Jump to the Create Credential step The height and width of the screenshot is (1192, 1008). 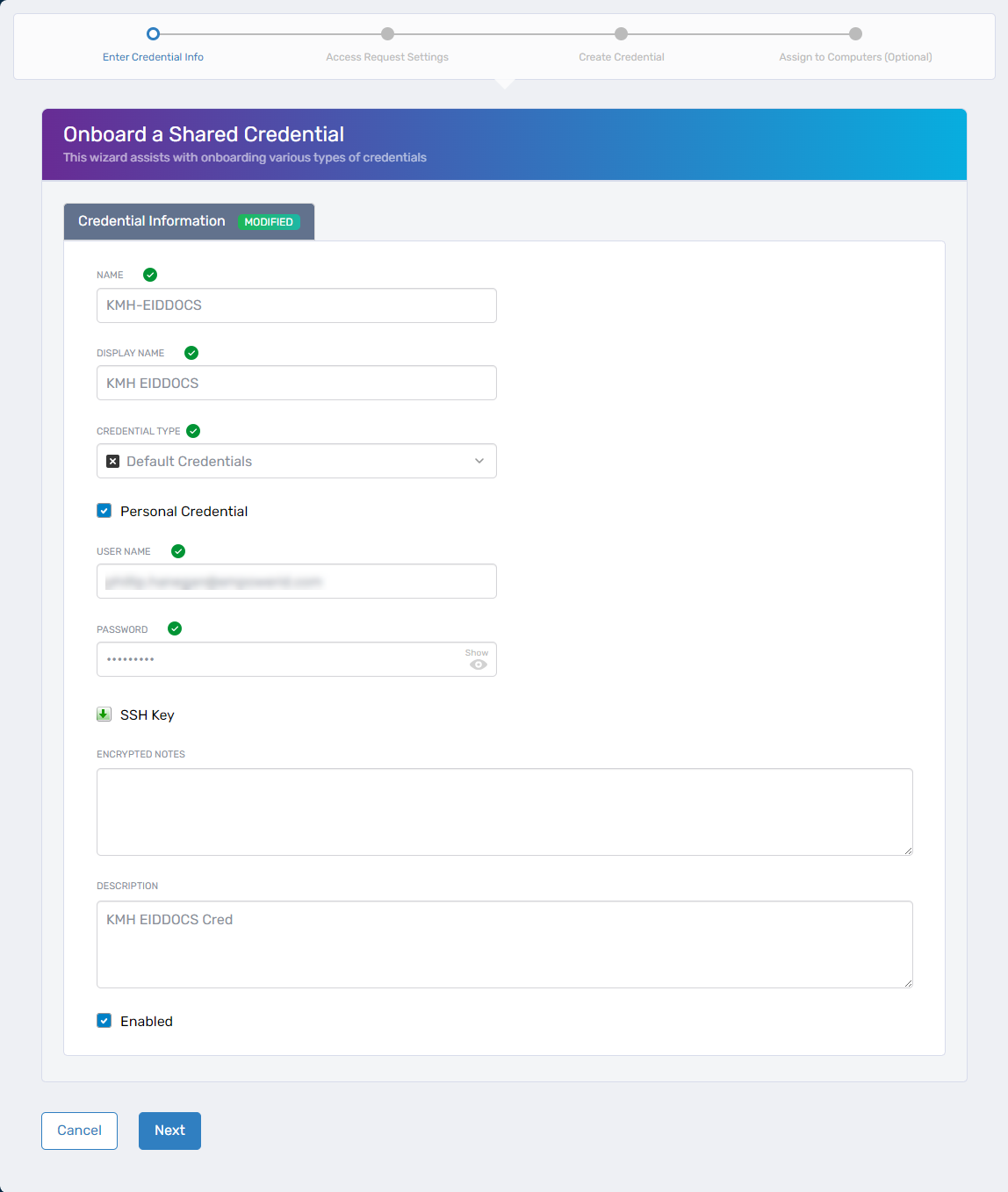coord(621,33)
